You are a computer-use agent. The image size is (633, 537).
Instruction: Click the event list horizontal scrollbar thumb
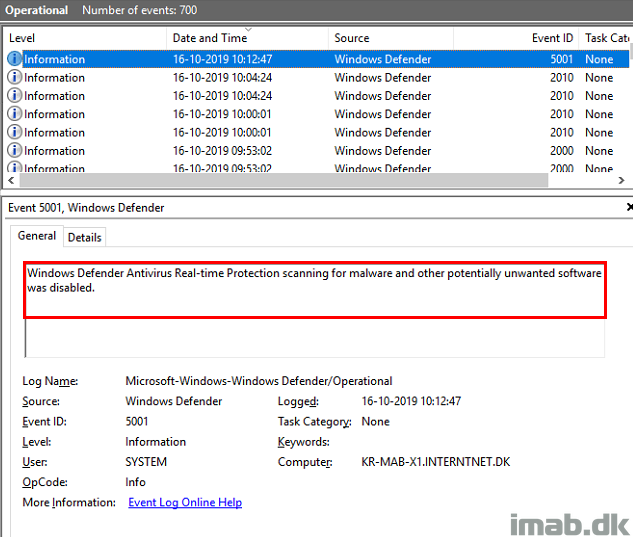click(x=283, y=180)
